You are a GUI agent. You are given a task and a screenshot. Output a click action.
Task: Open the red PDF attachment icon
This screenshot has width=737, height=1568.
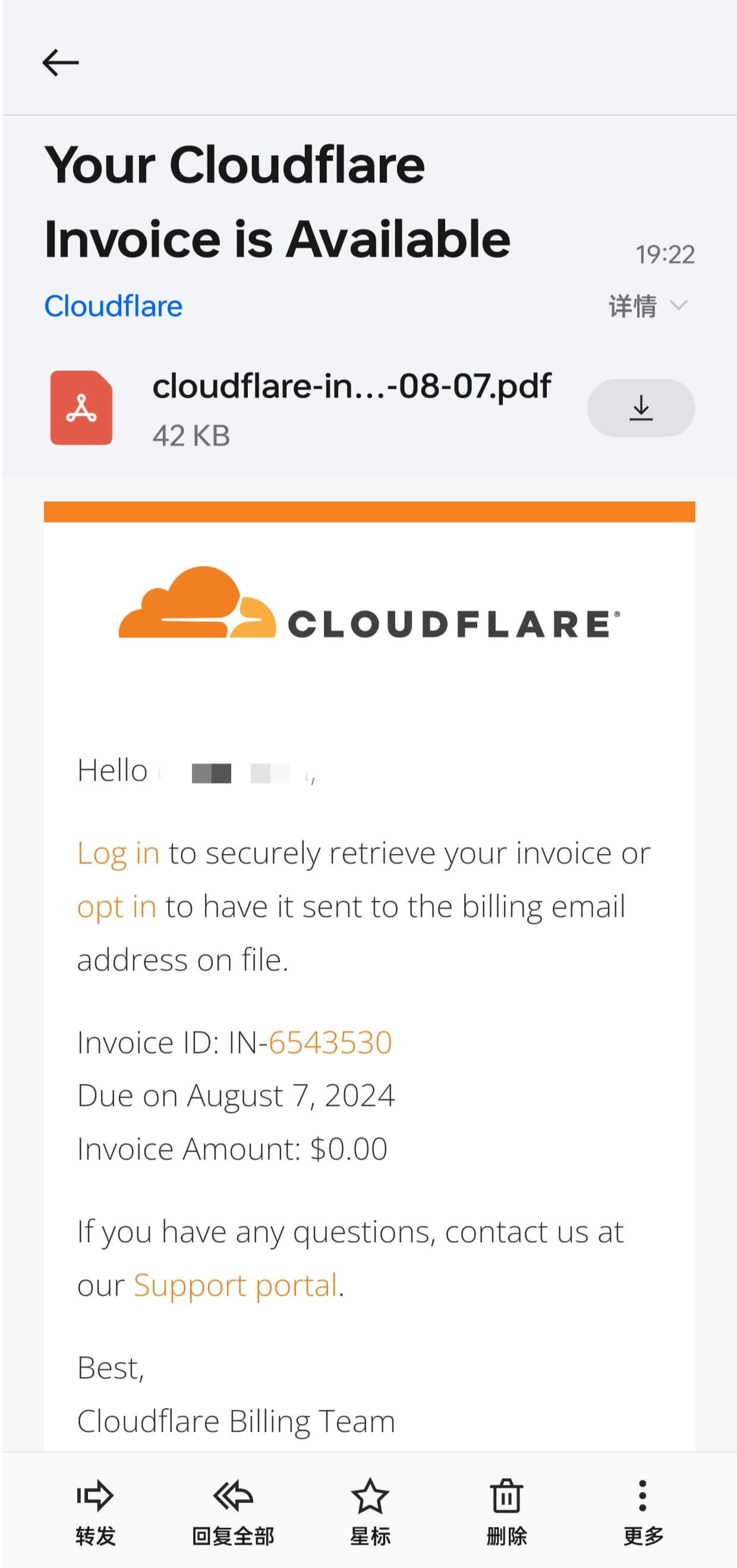coord(81,408)
